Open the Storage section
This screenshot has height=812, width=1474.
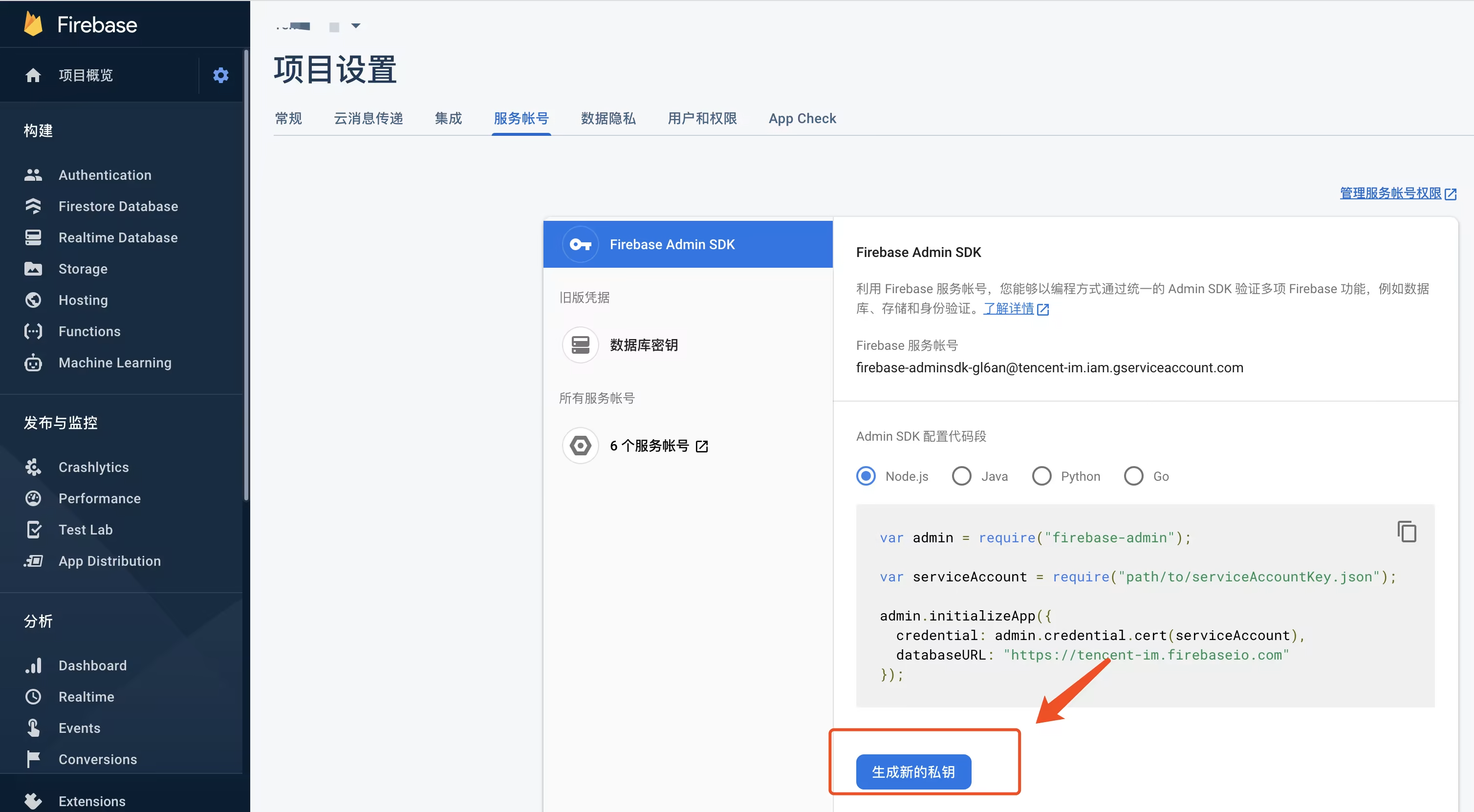pyautogui.click(x=83, y=269)
